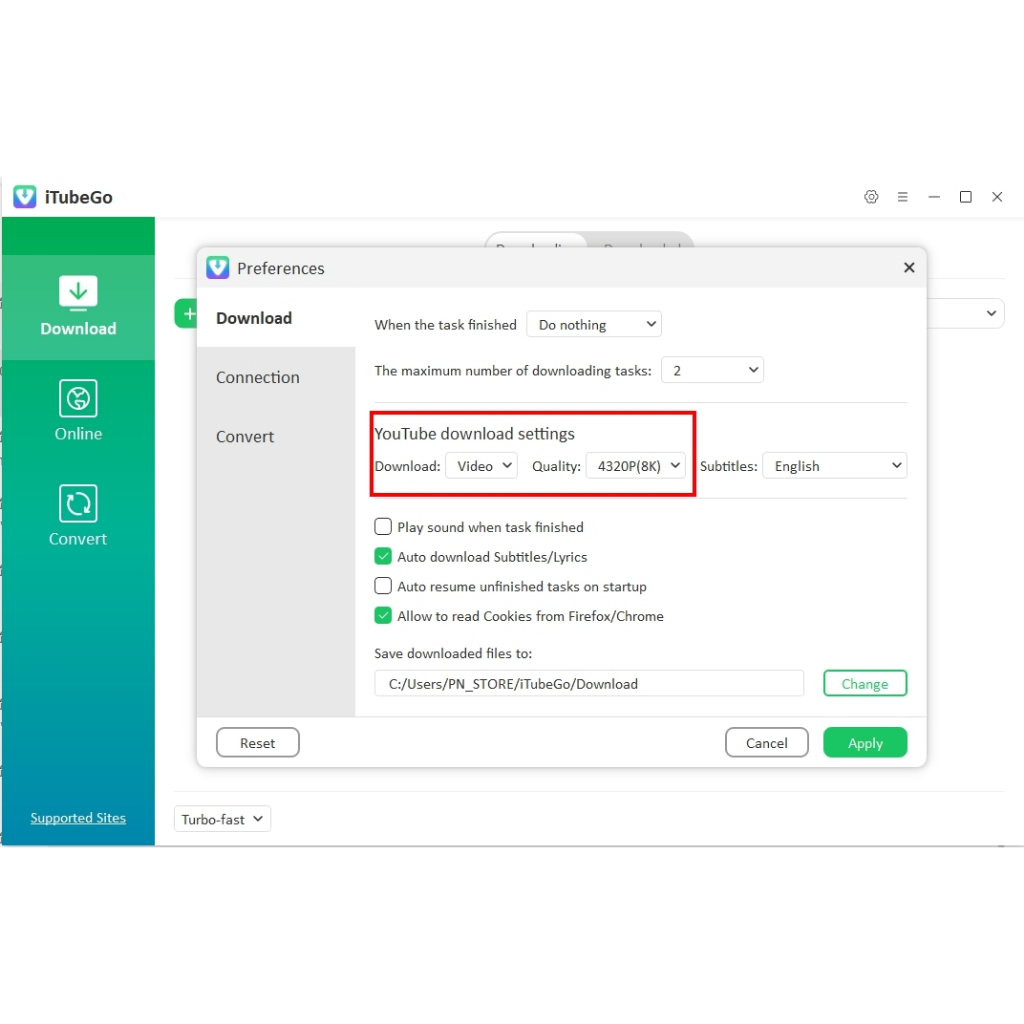The image size is (1024, 1024).
Task: Change the Quality dropdown from 4320P(8K)
Action: pos(636,465)
